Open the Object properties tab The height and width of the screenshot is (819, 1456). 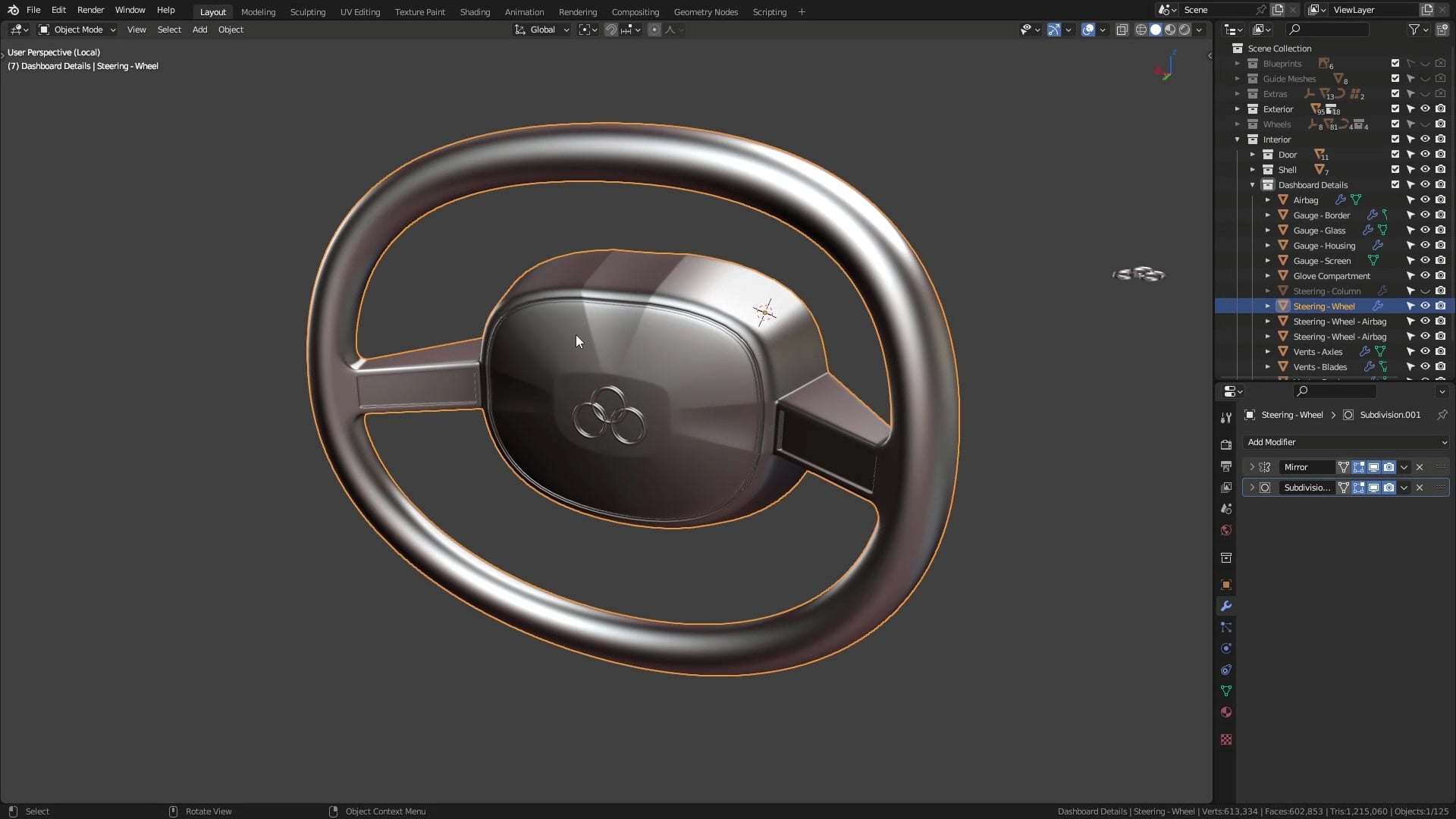1226,585
